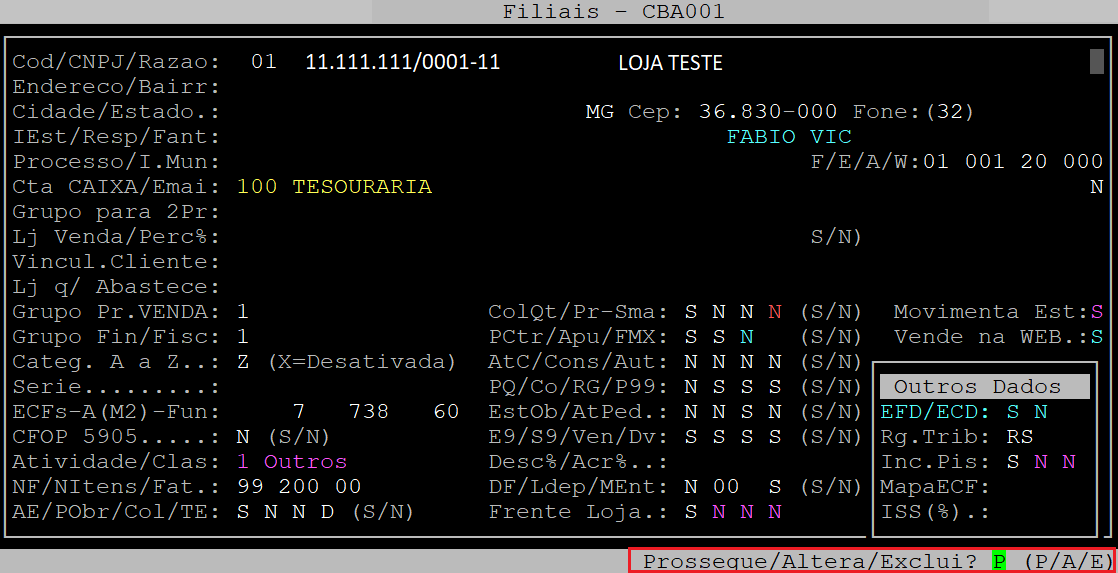The height and width of the screenshot is (573, 1118).
Task: Toggle the CFOP 5905 N value
Action: (x=243, y=437)
